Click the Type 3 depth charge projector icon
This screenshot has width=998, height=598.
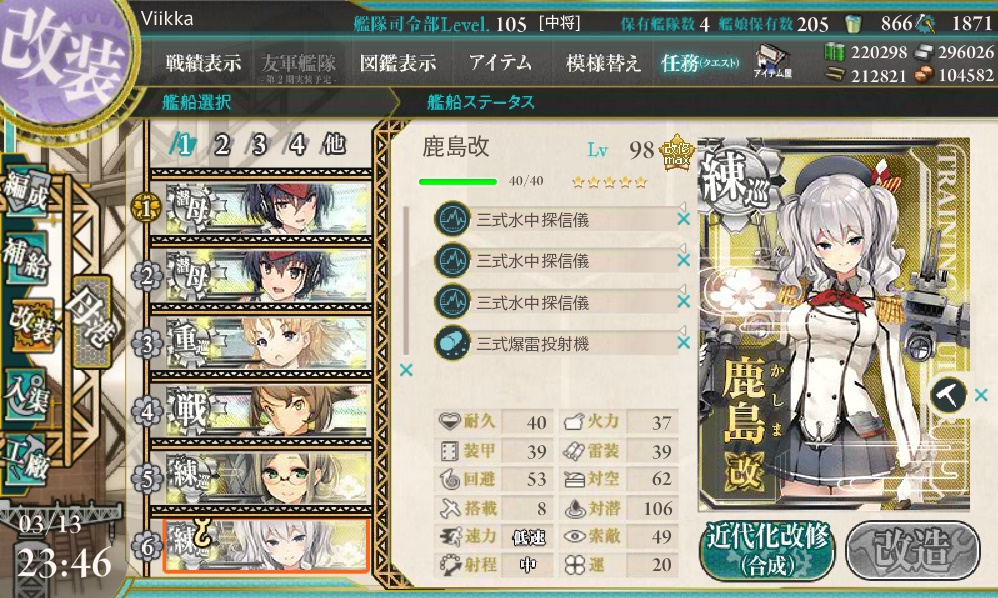tap(452, 344)
